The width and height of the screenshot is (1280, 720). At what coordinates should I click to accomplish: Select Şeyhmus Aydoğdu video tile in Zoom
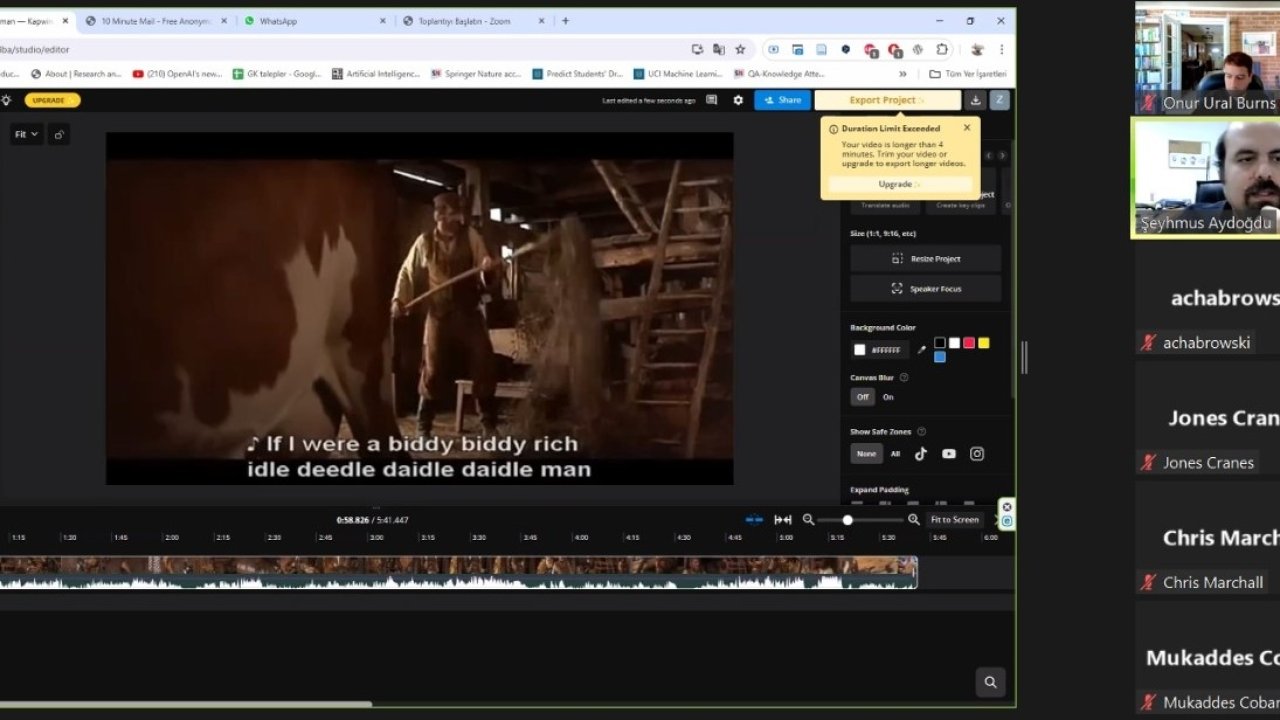(1207, 178)
